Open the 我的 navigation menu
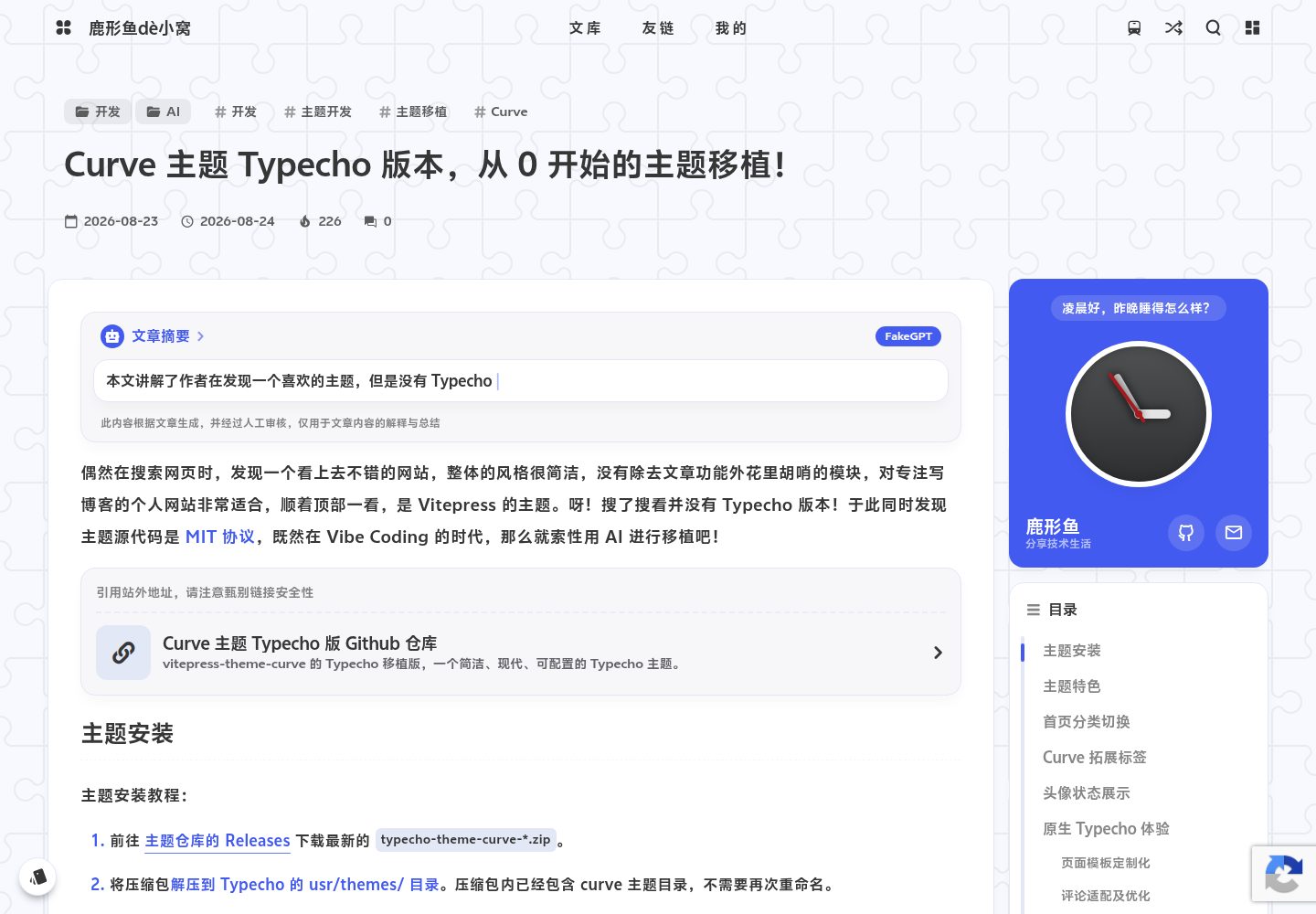Screen dimensions: 1316x914 [731, 28]
